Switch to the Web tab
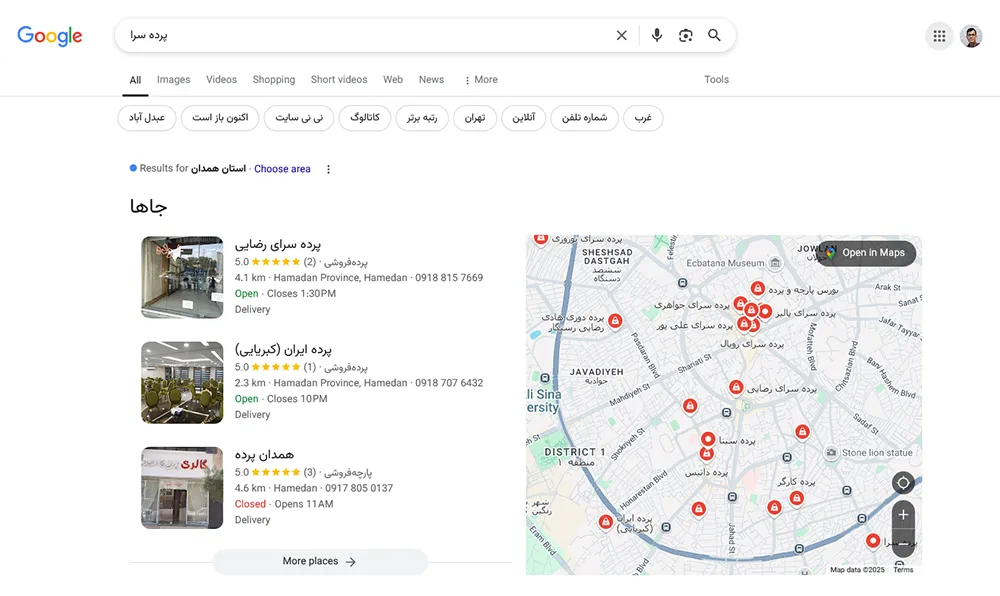The height and width of the screenshot is (596, 1000). pos(393,80)
